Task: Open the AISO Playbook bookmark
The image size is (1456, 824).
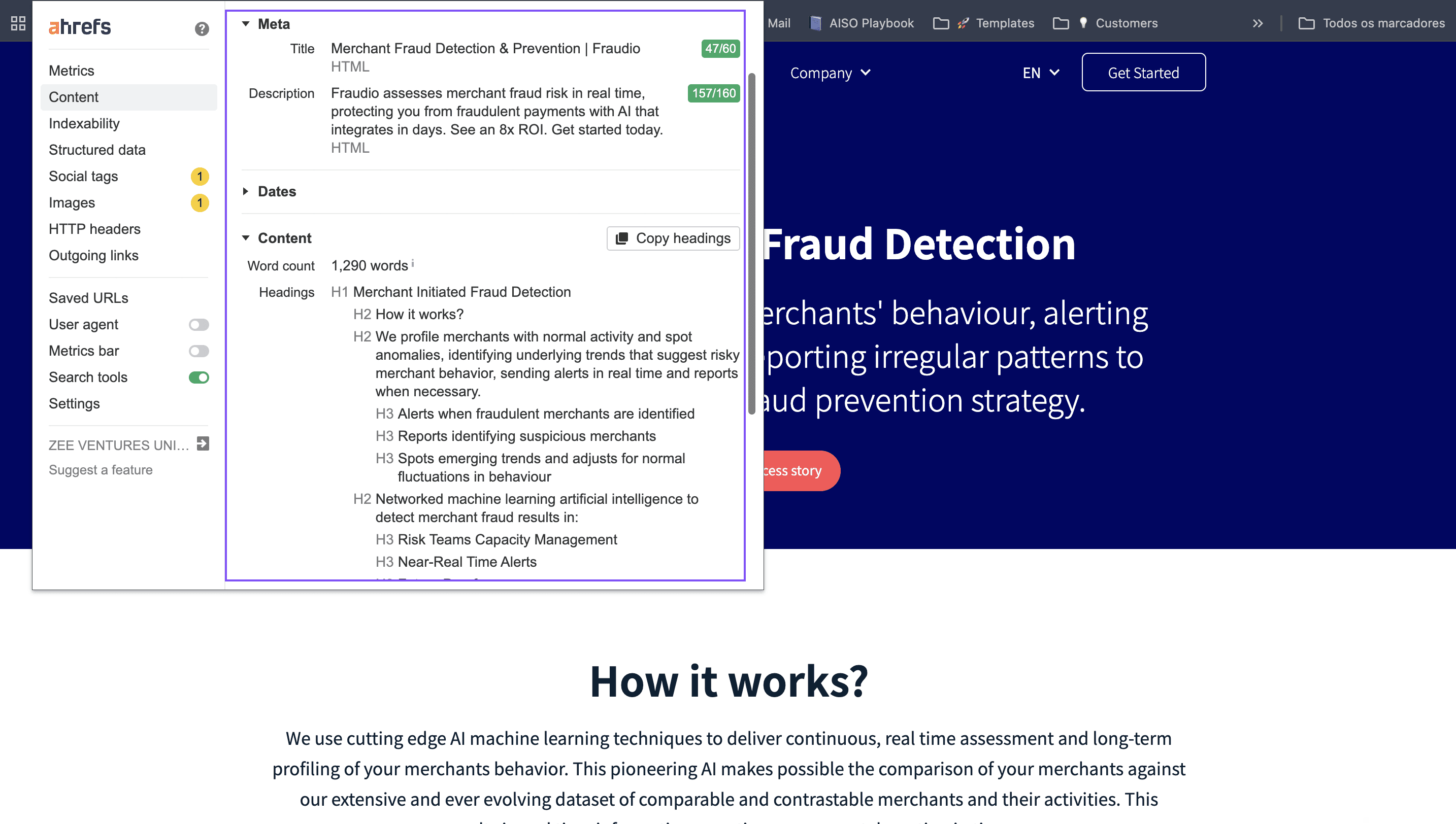Action: [862, 23]
